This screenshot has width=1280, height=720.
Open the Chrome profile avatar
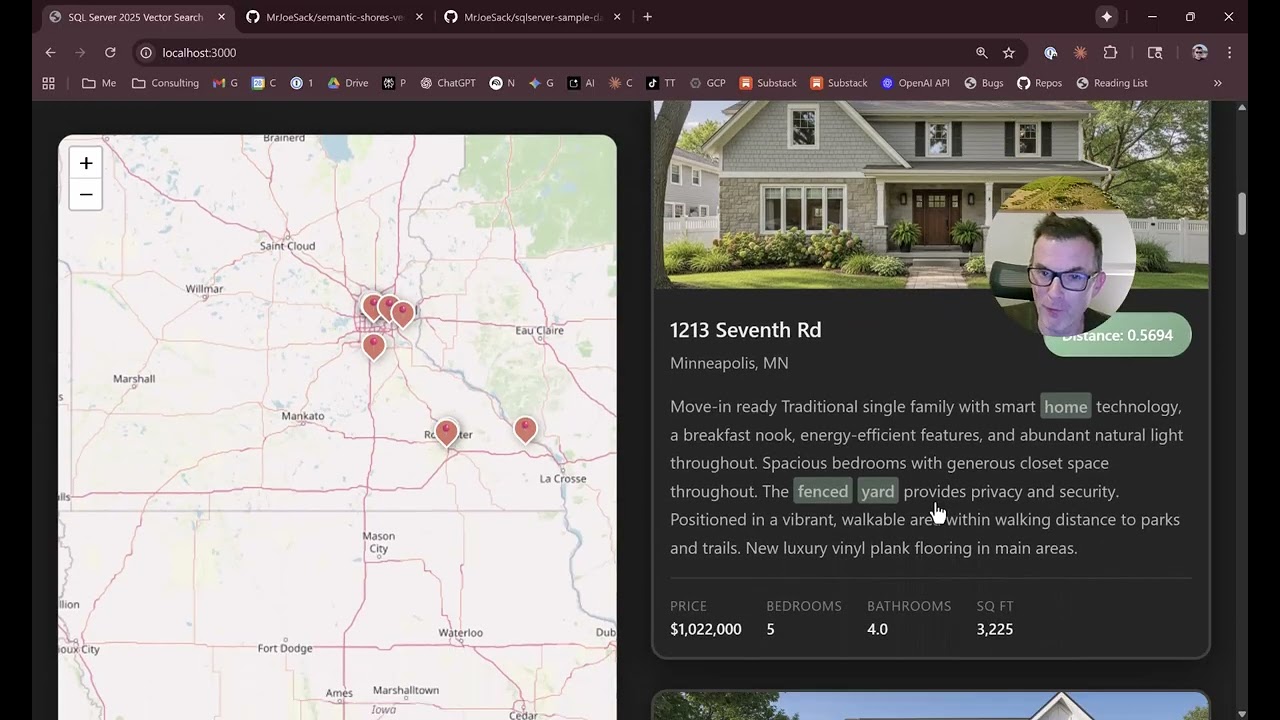(1200, 52)
